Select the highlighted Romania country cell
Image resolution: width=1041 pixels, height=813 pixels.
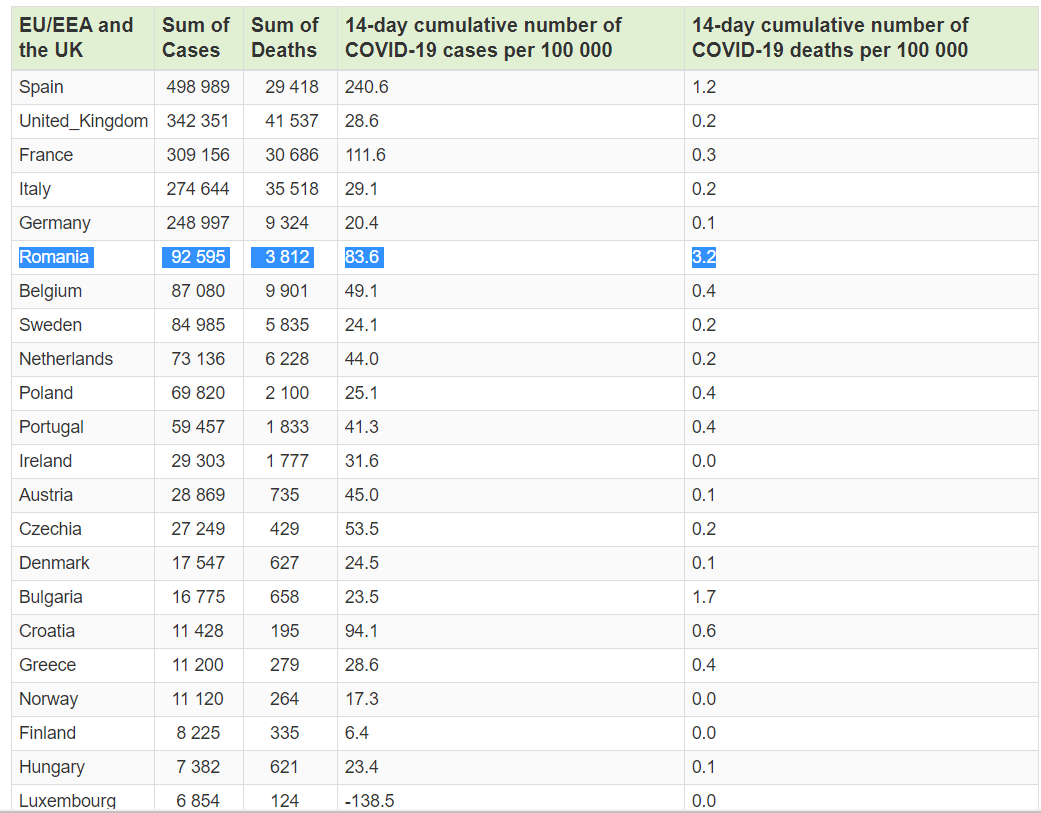[54, 257]
